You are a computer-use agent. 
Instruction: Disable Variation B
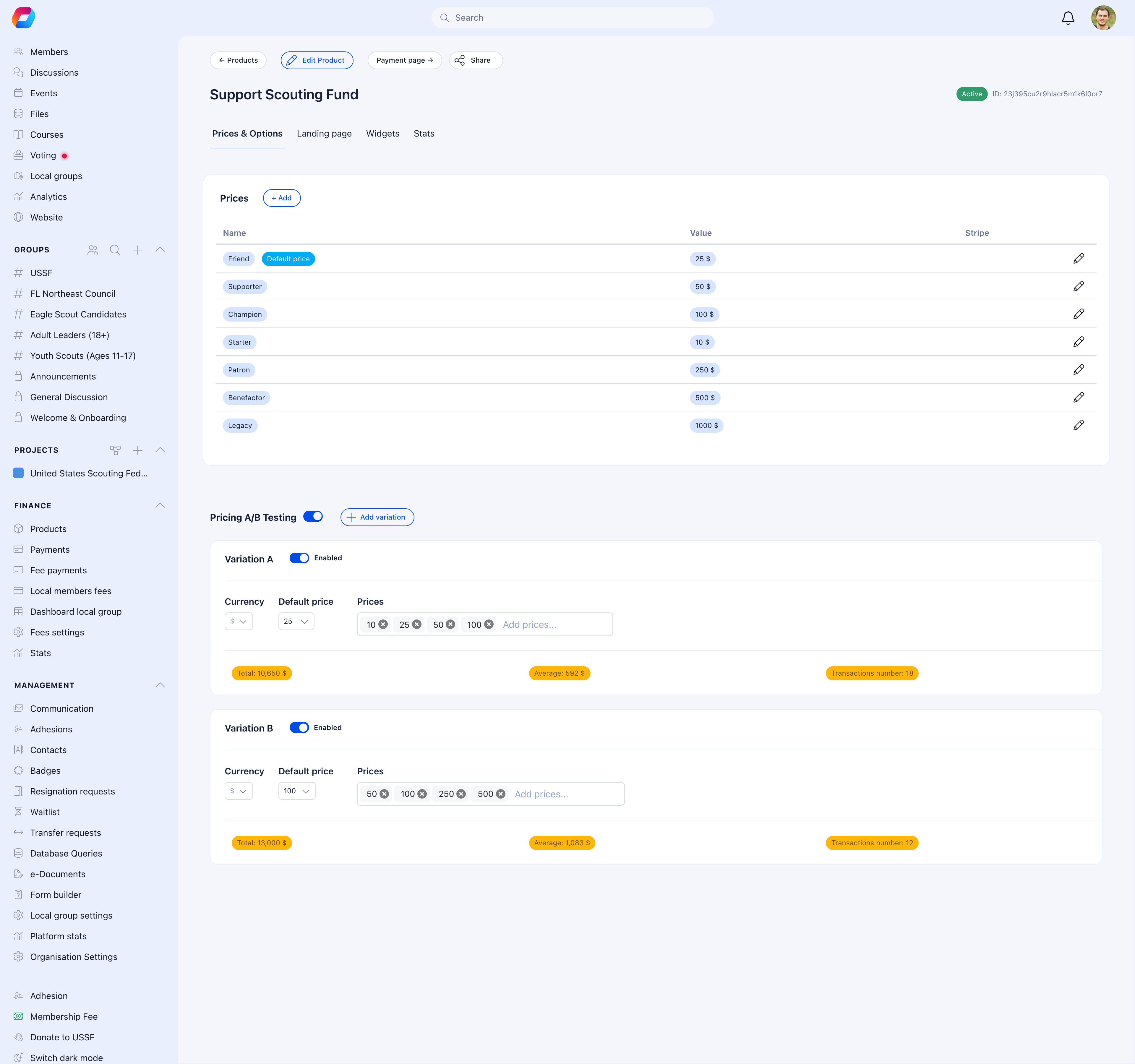(299, 727)
